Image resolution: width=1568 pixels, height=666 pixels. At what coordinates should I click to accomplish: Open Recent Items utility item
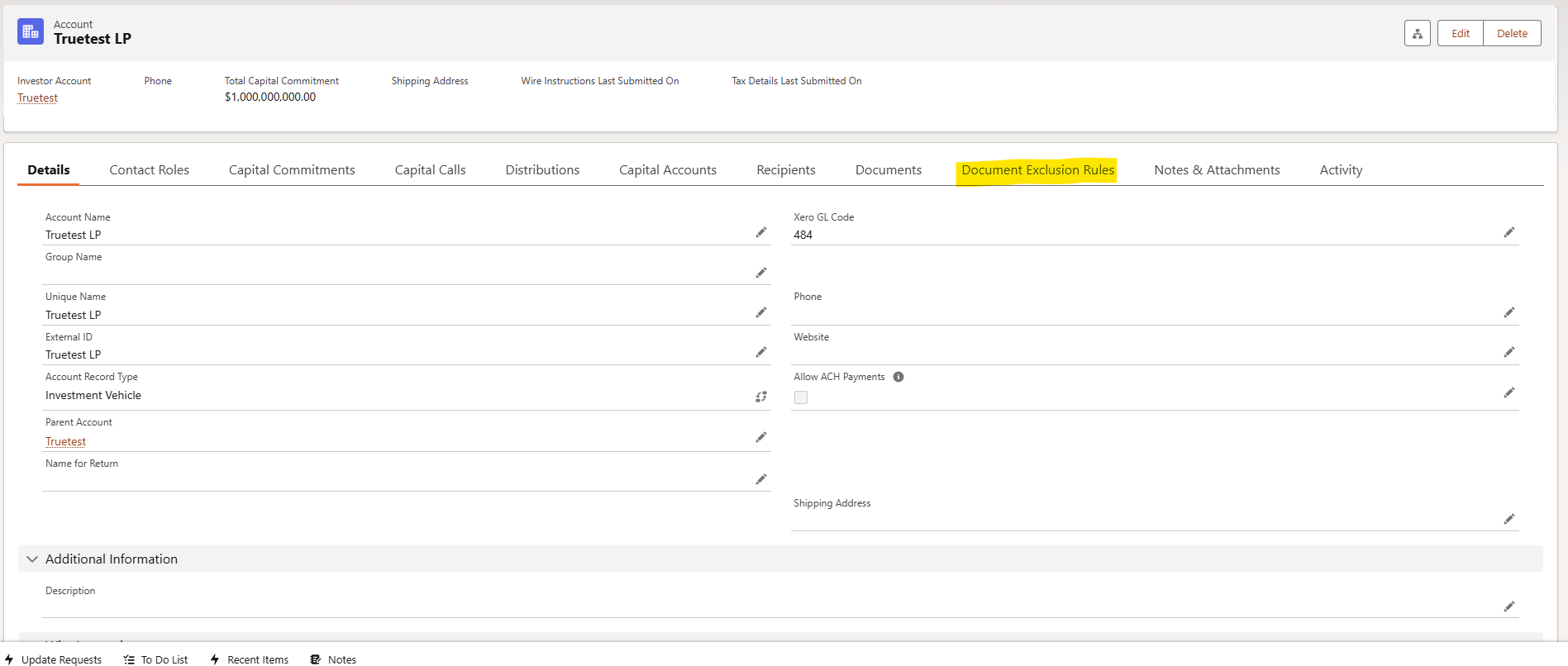pyautogui.click(x=250, y=659)
